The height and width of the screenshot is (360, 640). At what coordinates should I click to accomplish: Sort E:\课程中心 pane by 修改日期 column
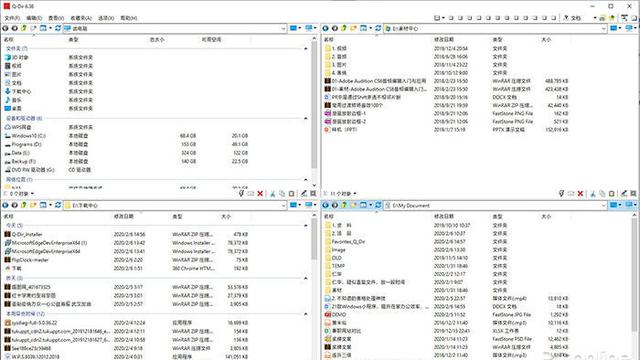444,40
